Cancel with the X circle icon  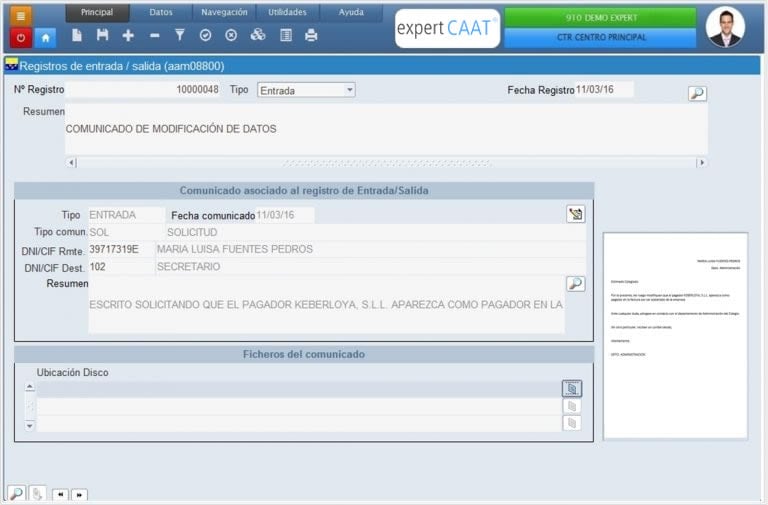pyautogui.click(x=231, y=35)
